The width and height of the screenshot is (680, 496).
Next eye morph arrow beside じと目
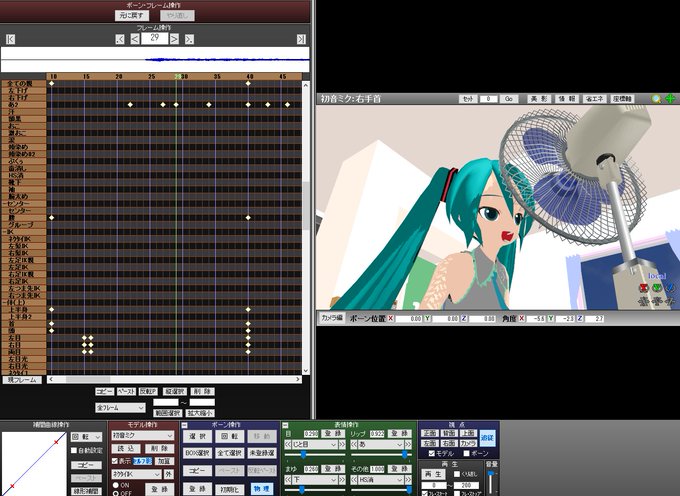(x=342, y=445)
